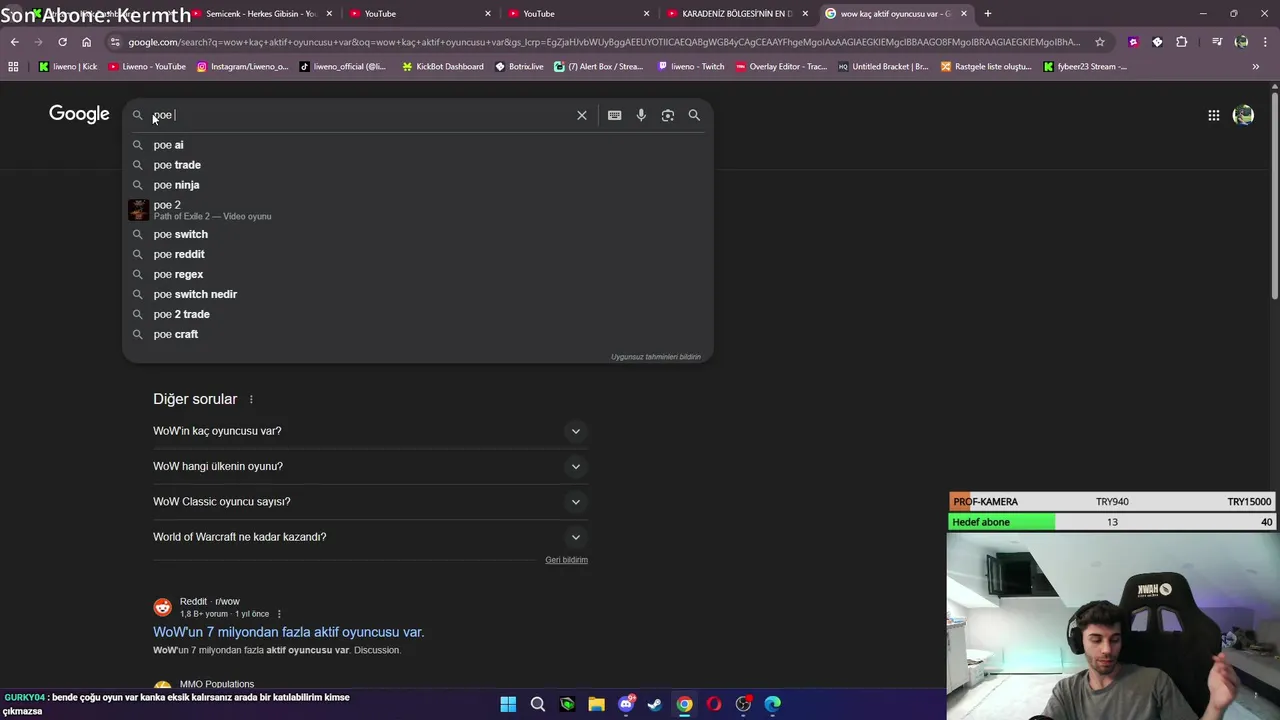Click the browser address bar URL

click(x=603, y=42)
